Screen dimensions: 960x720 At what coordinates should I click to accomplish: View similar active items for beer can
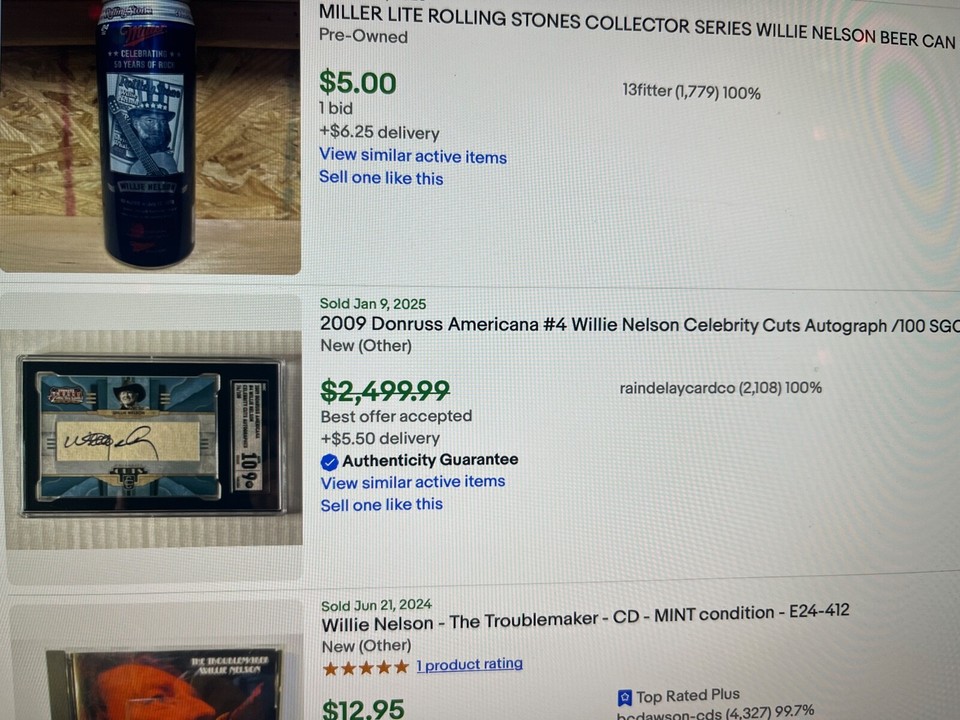pos(413,156)
